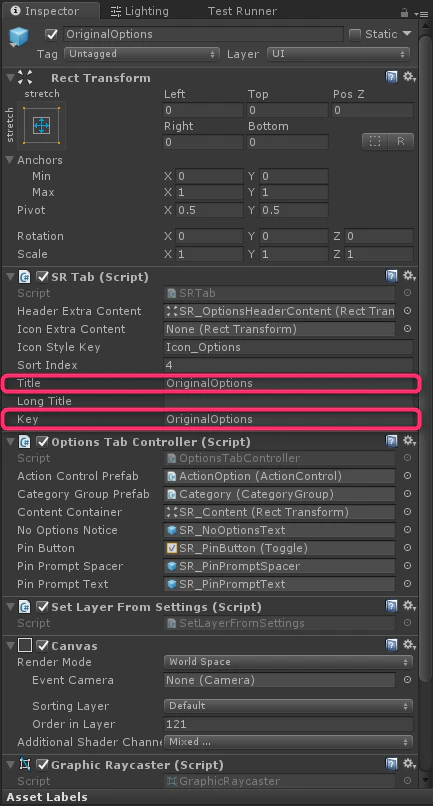Collapse the Options Tab Controller component
This screenshot has width=433, height=806.
click(9, 442)
